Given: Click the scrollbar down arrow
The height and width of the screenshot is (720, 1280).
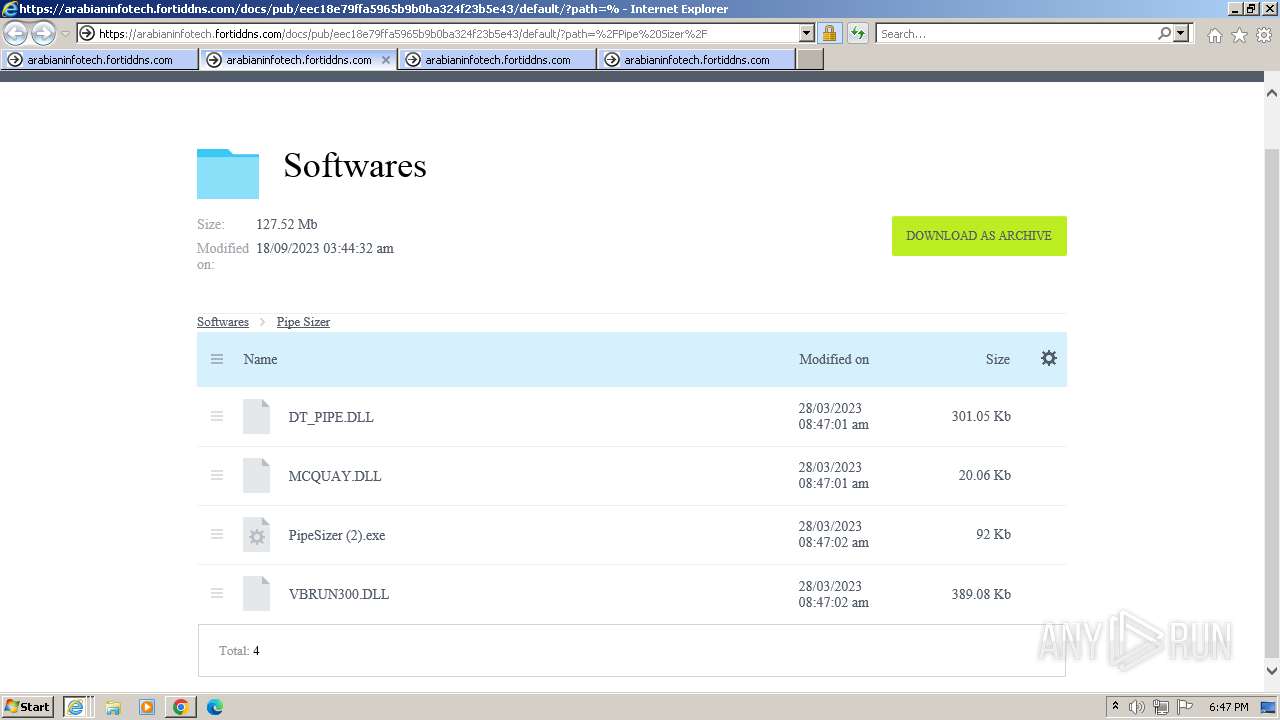Looking at the screenshot, I should pyautogui.click(x=1272, y=671).
